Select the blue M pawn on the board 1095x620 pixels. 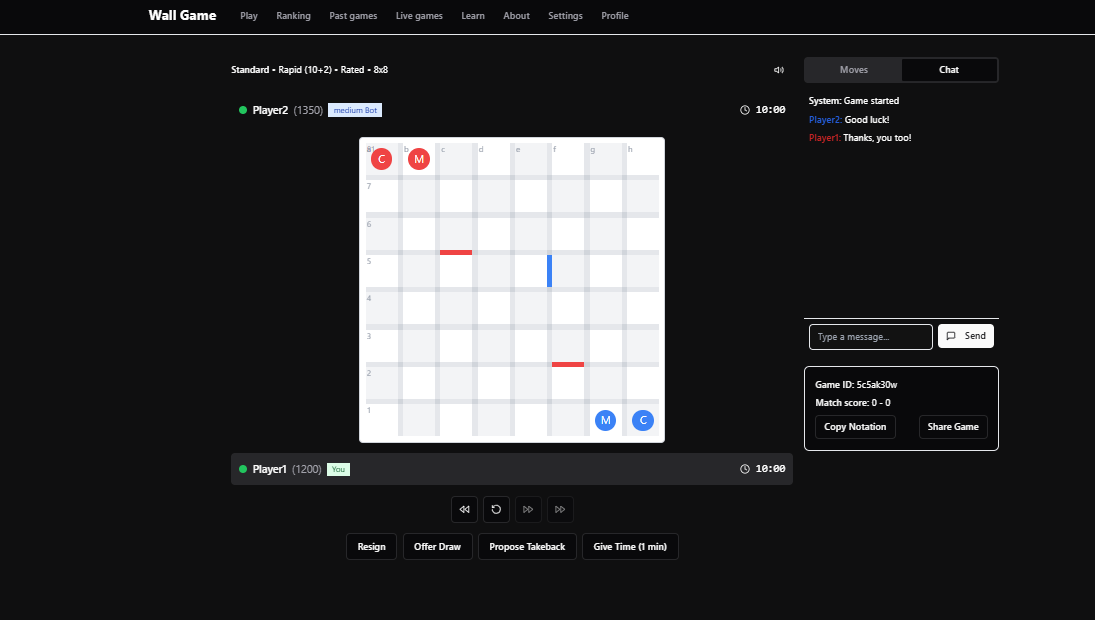605,420
